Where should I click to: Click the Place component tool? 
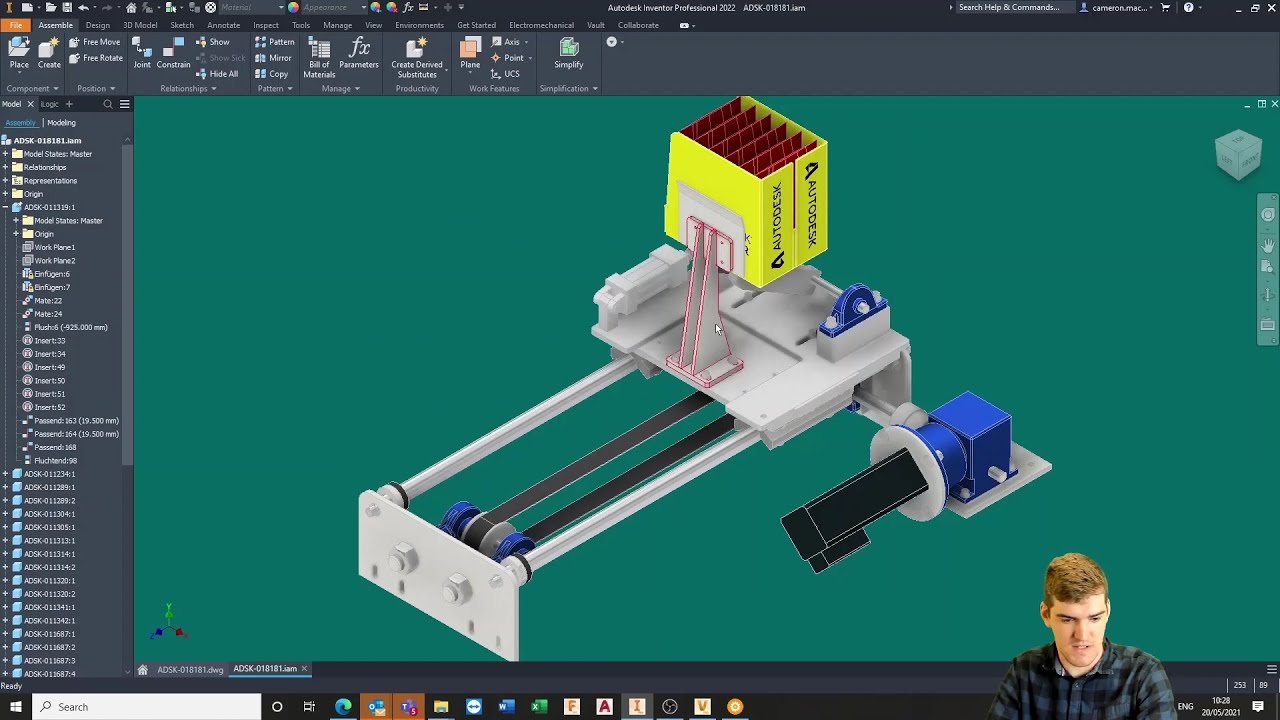click(19, 53)
